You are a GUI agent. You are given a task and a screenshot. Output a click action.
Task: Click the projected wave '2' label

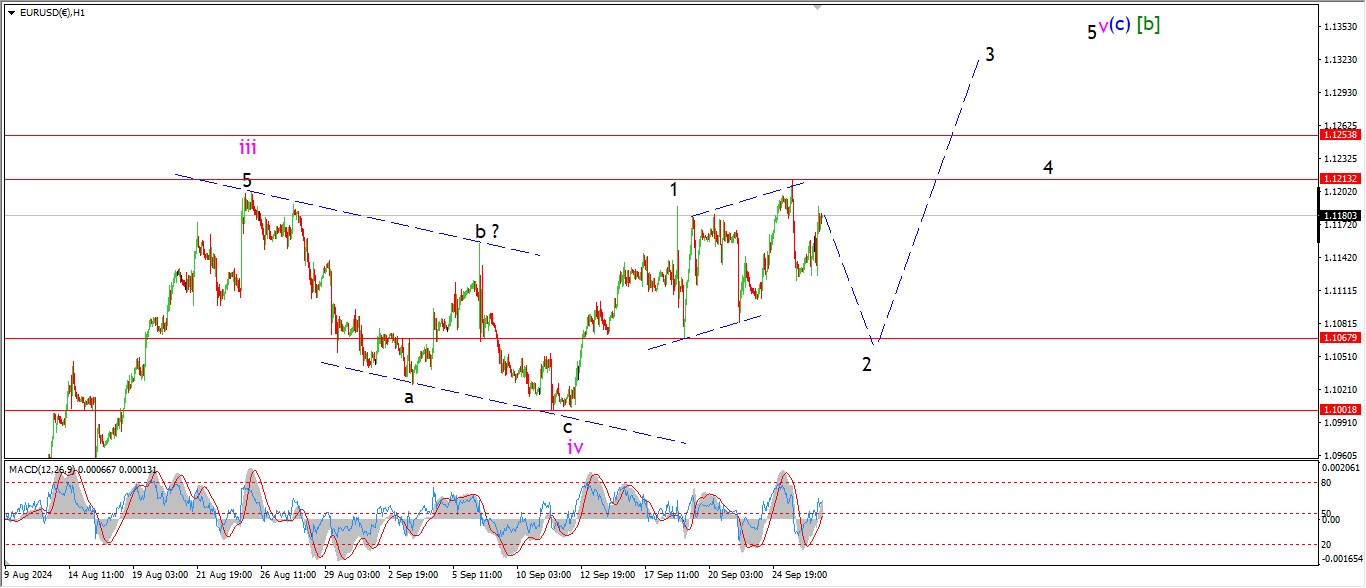(x=867, y=364)
